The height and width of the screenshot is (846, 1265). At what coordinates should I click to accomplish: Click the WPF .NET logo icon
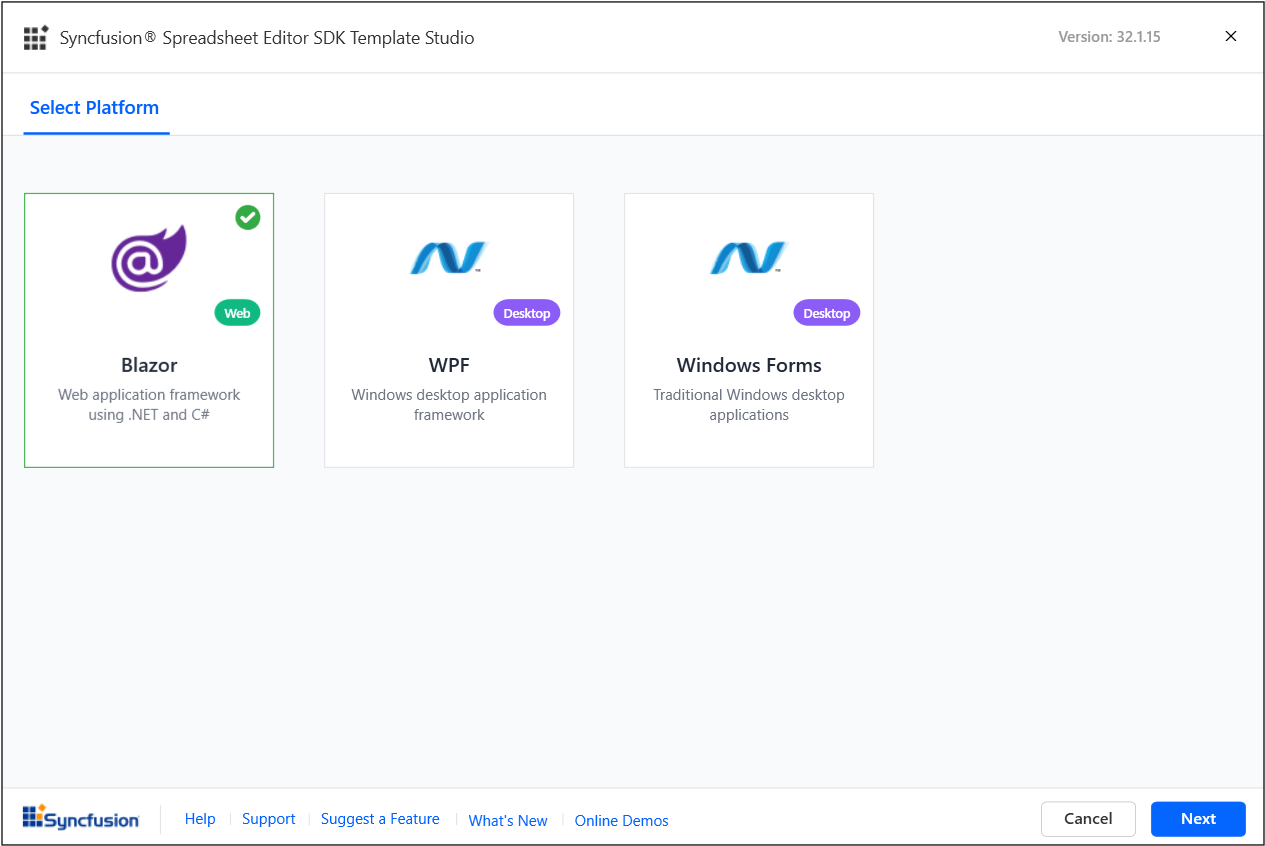coord(448,257)
